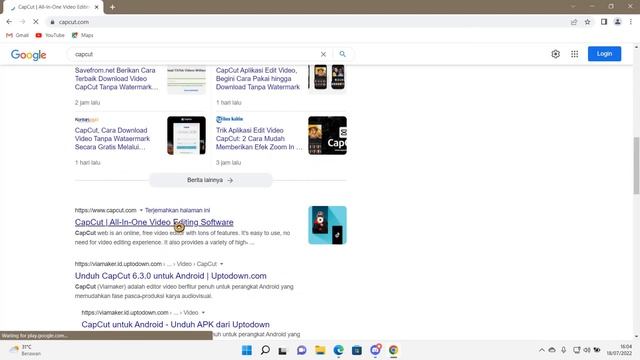Run search with magnifier icon

(x=342, y=54)
